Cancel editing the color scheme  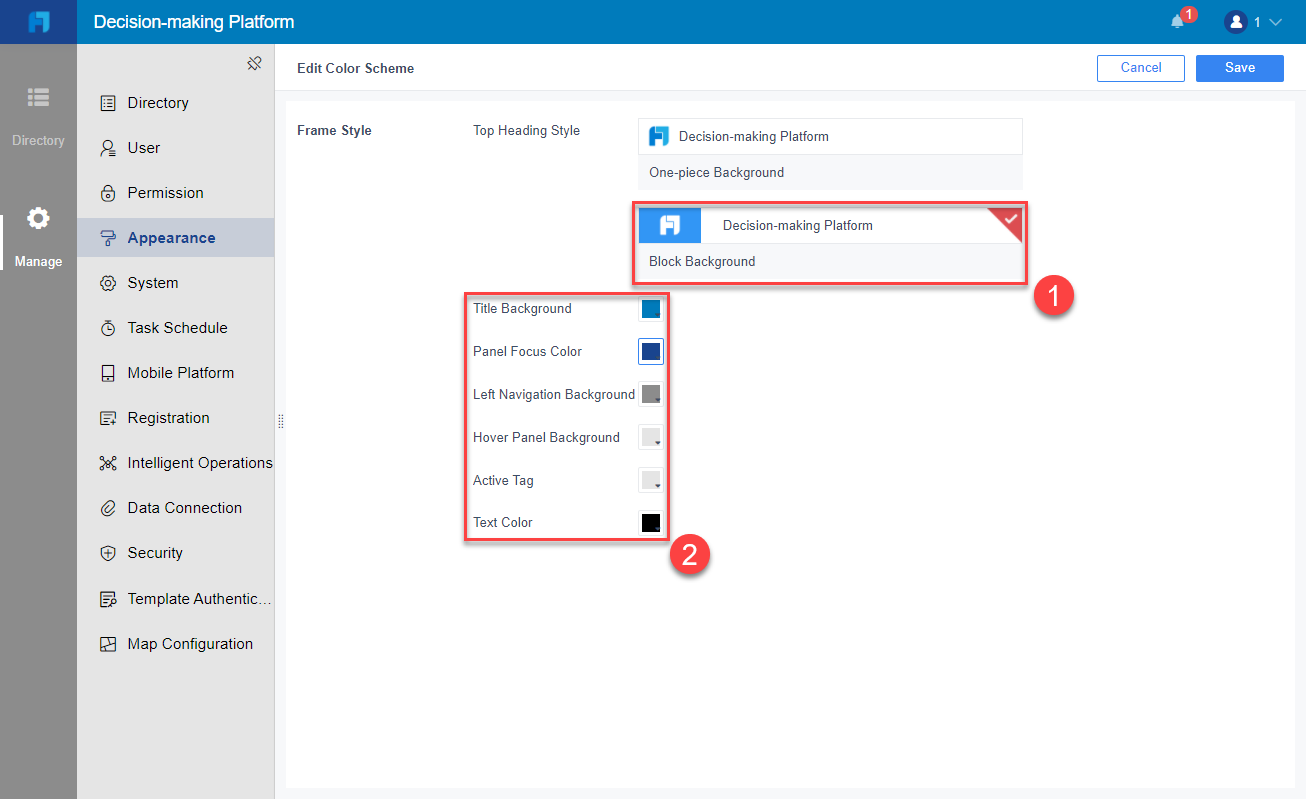1140,67
